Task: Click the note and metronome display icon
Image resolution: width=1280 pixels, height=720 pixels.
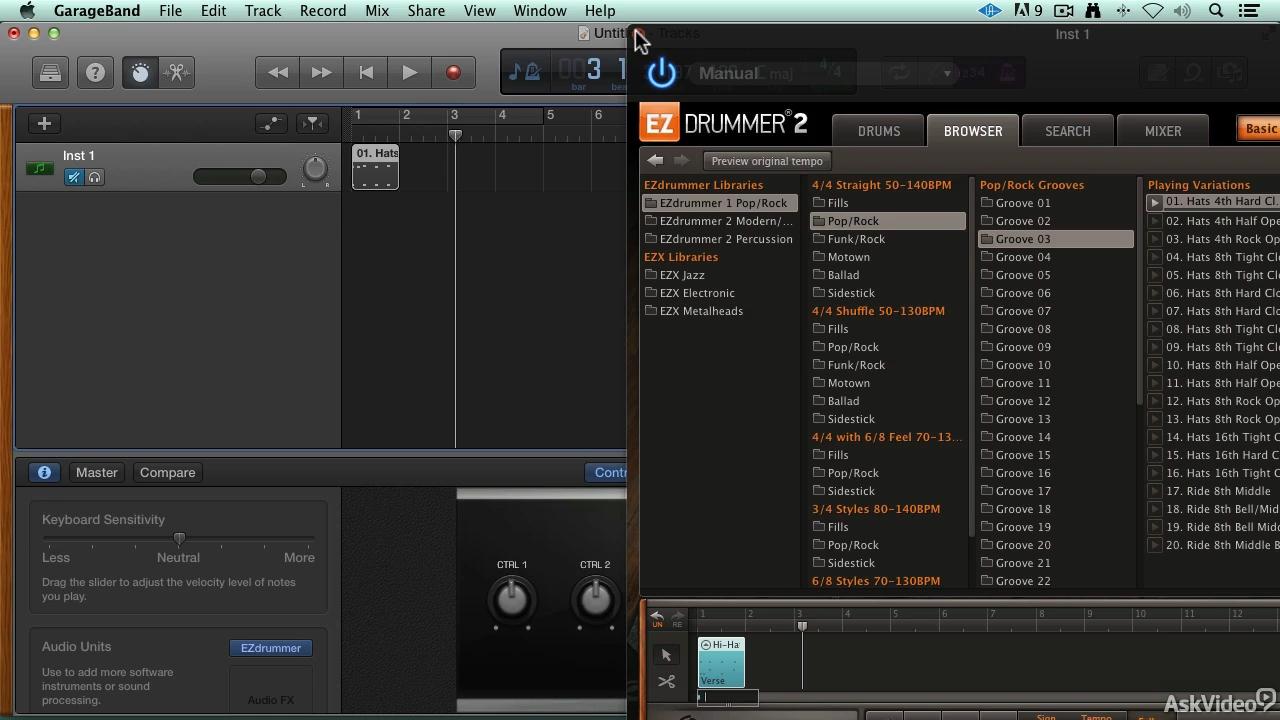Action: (x=525, y=72)
